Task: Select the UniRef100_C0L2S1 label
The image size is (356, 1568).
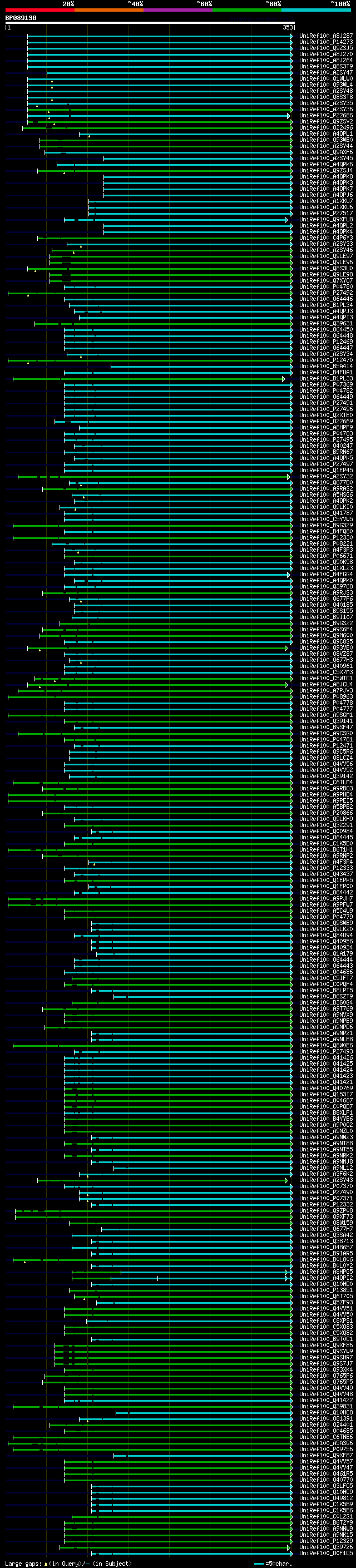Action: click(x=325, y=1516)
